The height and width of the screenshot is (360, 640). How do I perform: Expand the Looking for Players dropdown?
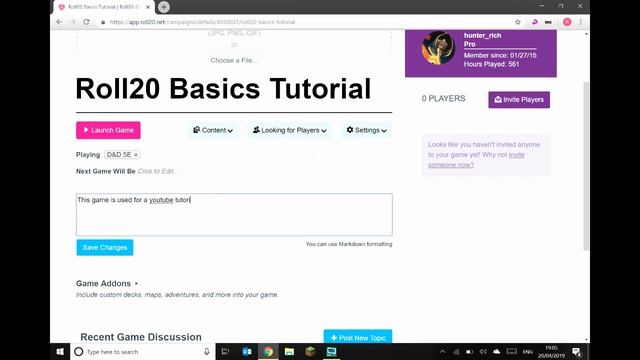[x=290, y=130]
